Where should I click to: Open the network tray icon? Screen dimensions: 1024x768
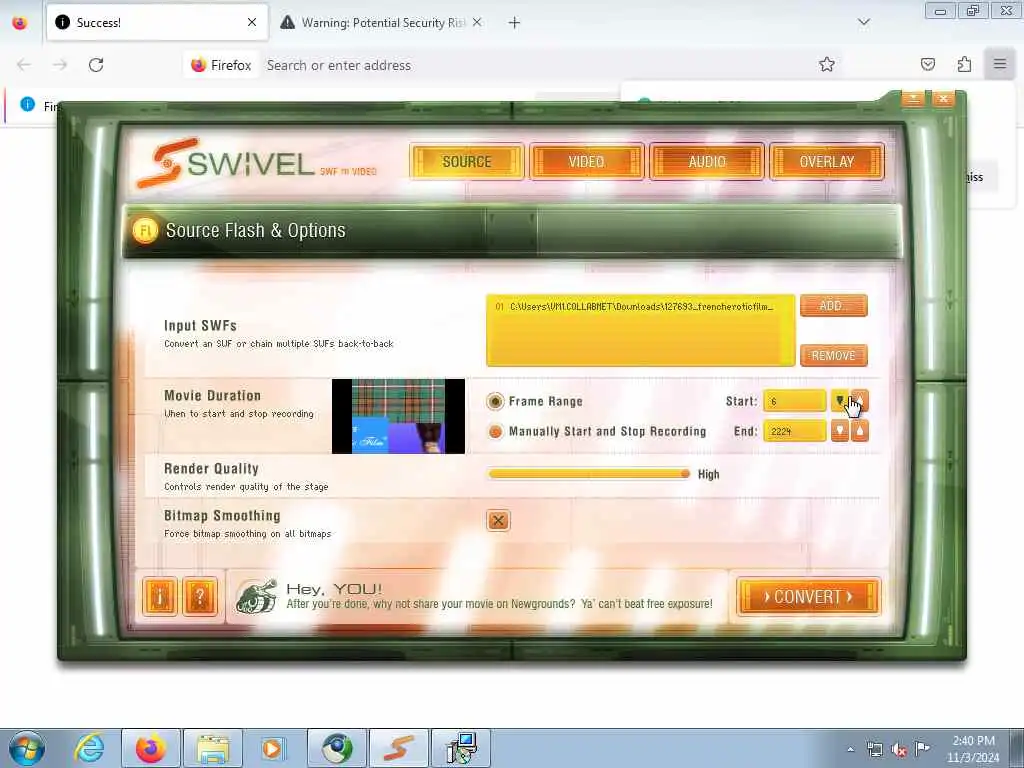coord(875,750)
